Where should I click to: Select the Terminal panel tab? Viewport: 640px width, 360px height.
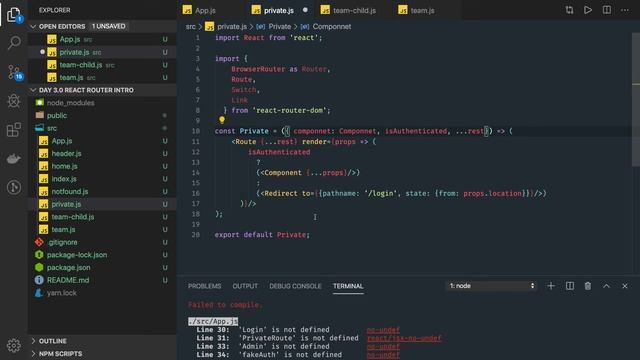tap(348, 286)
